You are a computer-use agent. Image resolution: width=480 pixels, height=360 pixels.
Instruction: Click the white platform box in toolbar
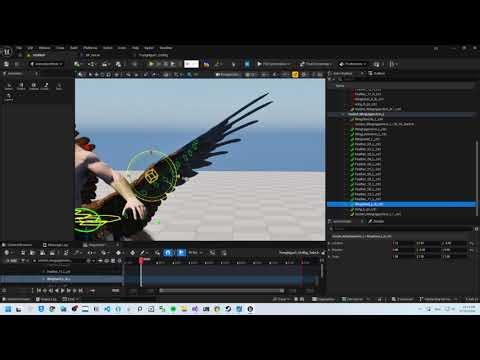191,64
